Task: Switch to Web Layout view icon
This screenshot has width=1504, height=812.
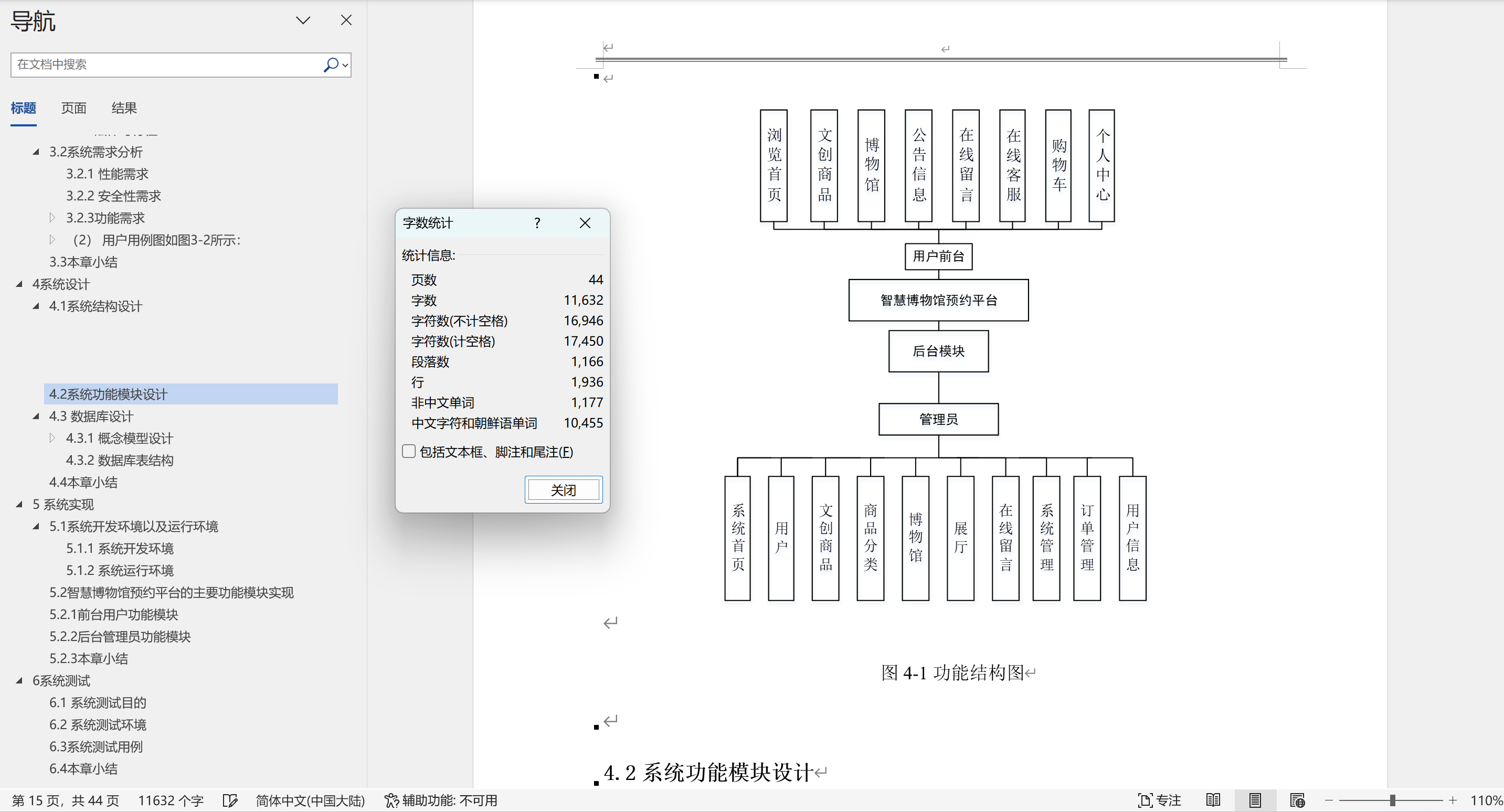Action: (1297, 800)
